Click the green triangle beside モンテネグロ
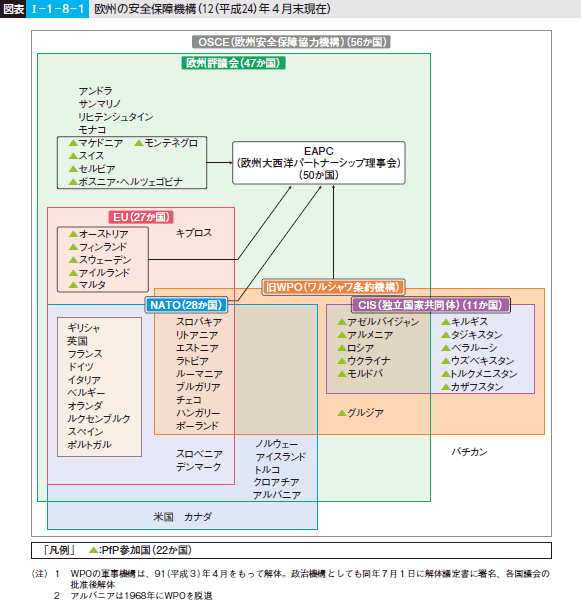 pyautogui.click(x=139, y=143)
